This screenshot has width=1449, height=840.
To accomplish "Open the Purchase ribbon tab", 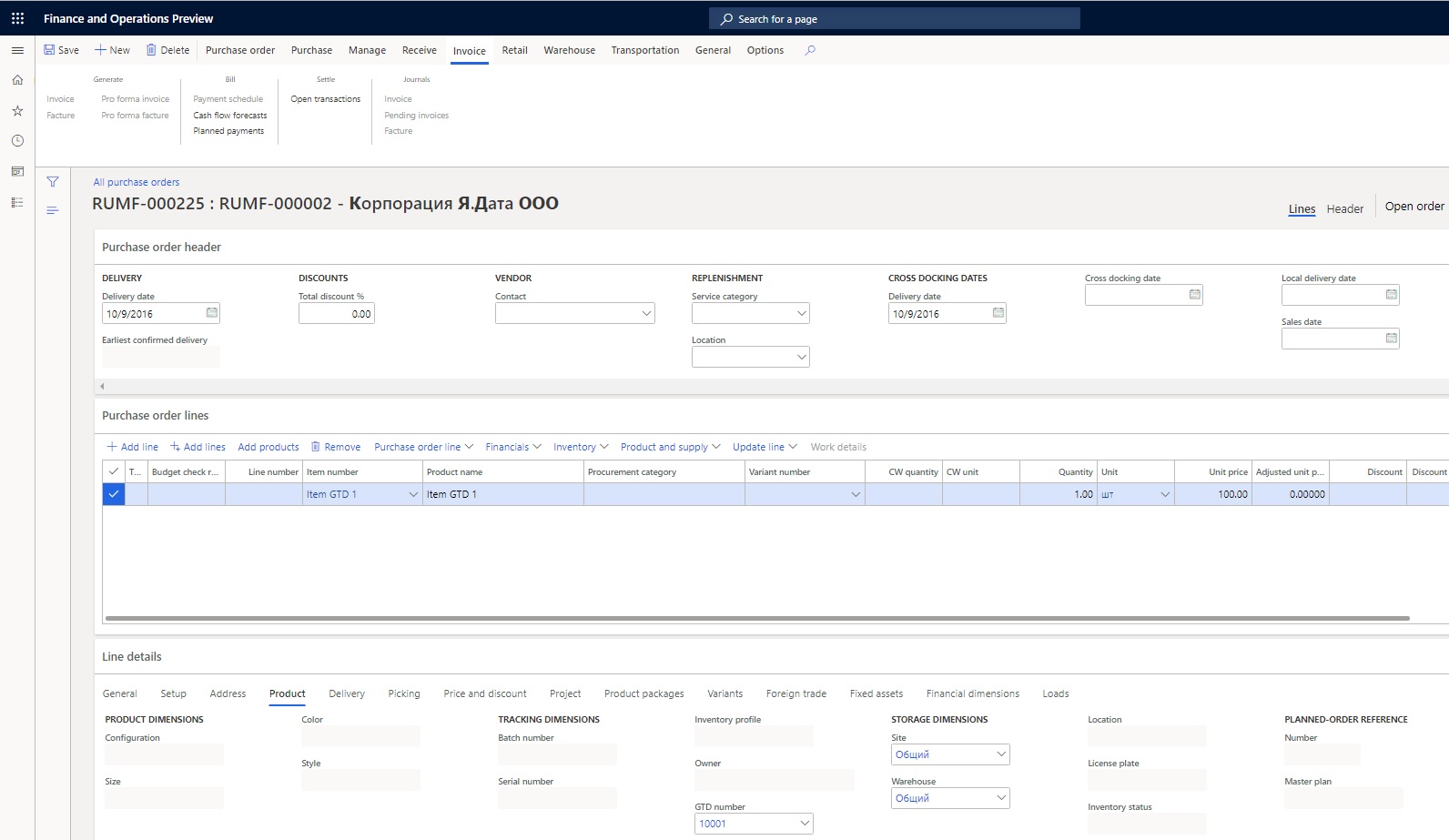I will click(311, 50).
